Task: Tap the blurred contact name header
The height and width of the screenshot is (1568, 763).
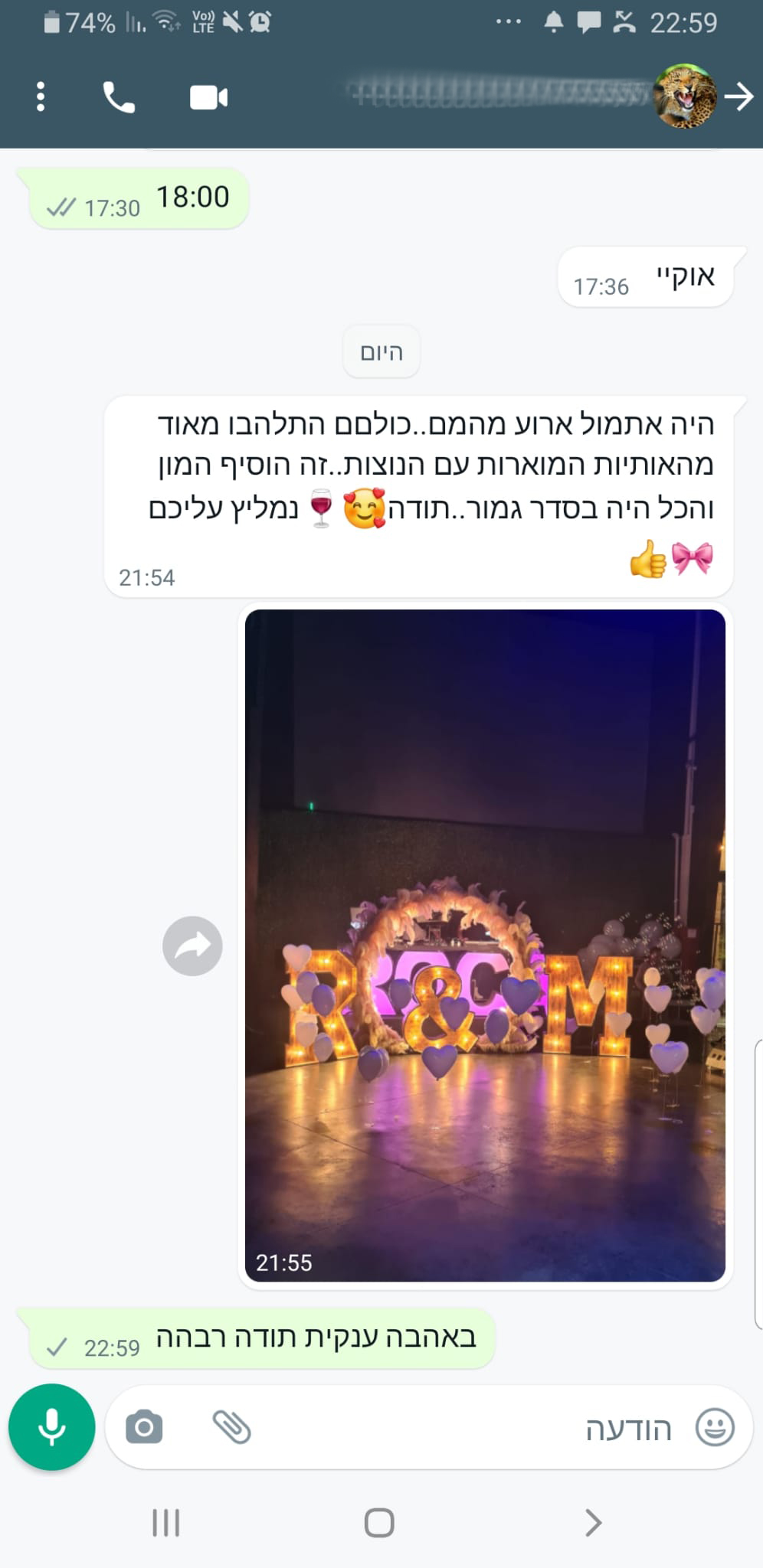Action: coord(498,95)
